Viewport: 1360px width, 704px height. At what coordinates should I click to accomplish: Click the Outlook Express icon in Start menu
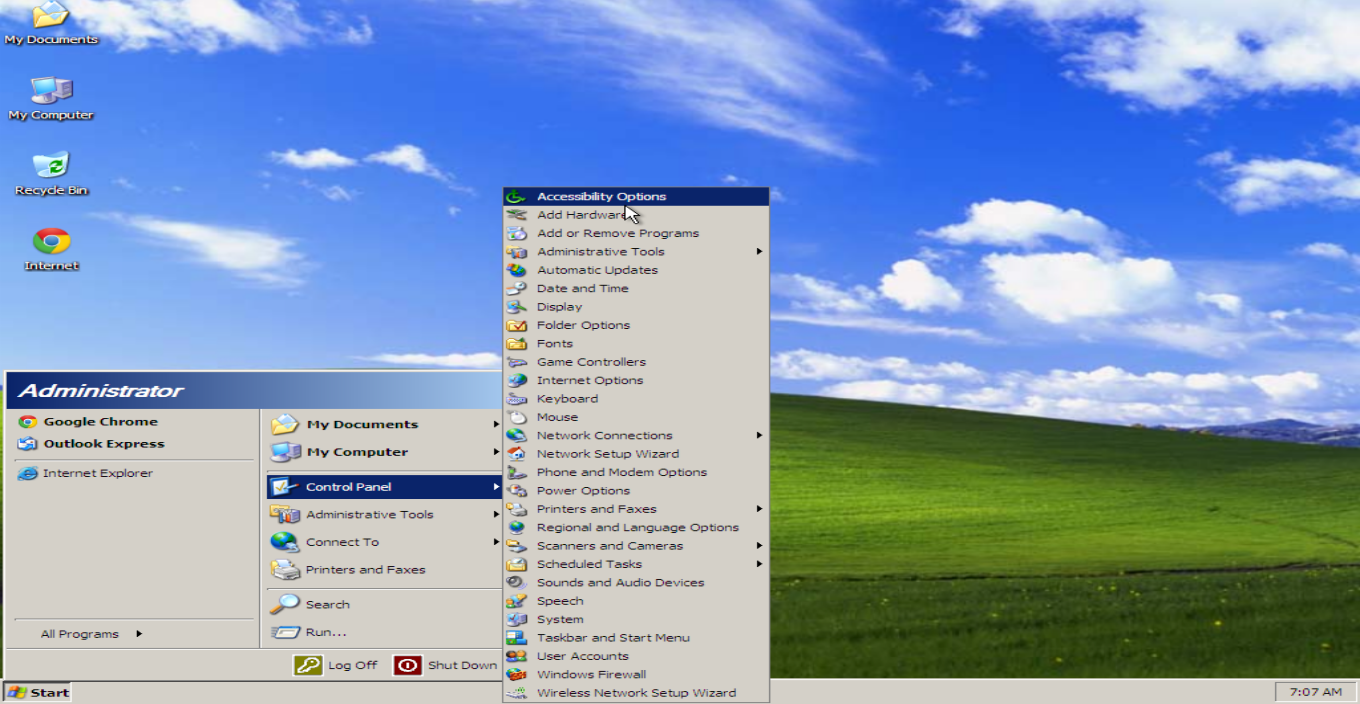(x=28, y=444)
